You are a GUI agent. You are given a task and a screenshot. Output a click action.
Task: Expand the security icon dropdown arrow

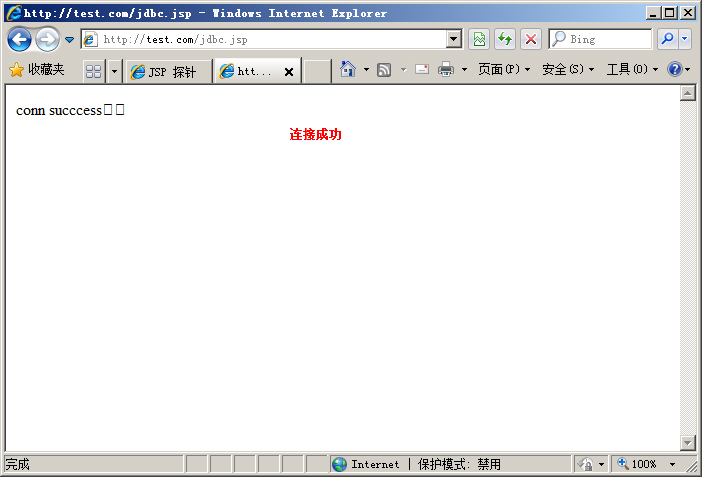click(601, 464)
